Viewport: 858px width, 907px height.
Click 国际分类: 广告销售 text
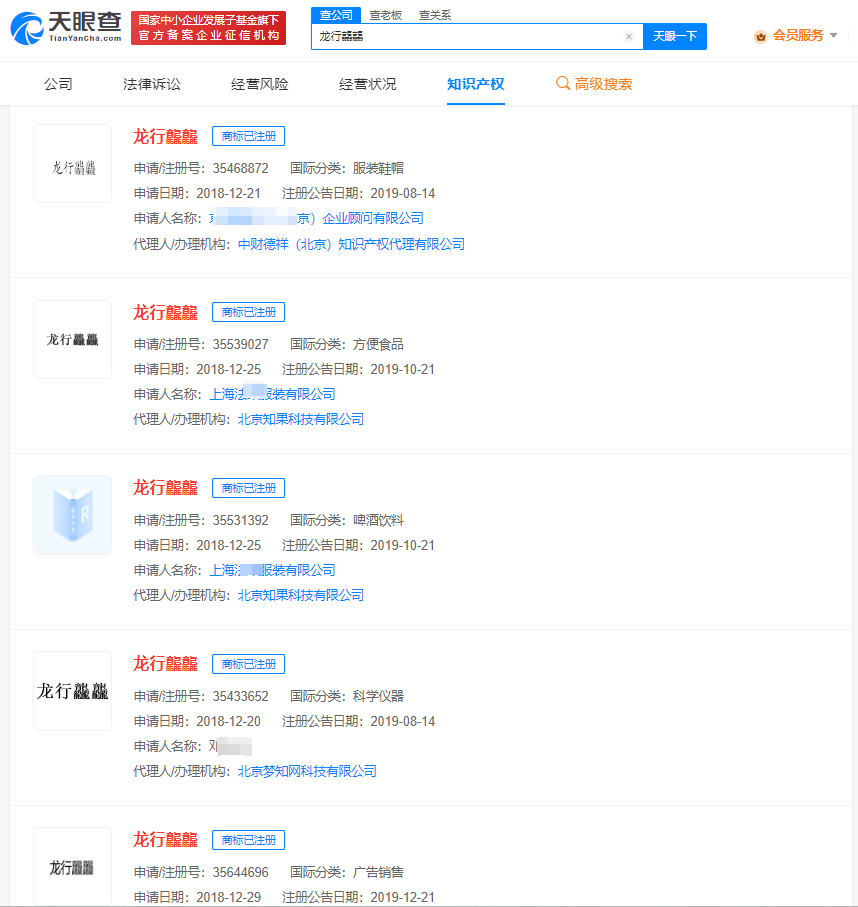click(x=347, y=872)
